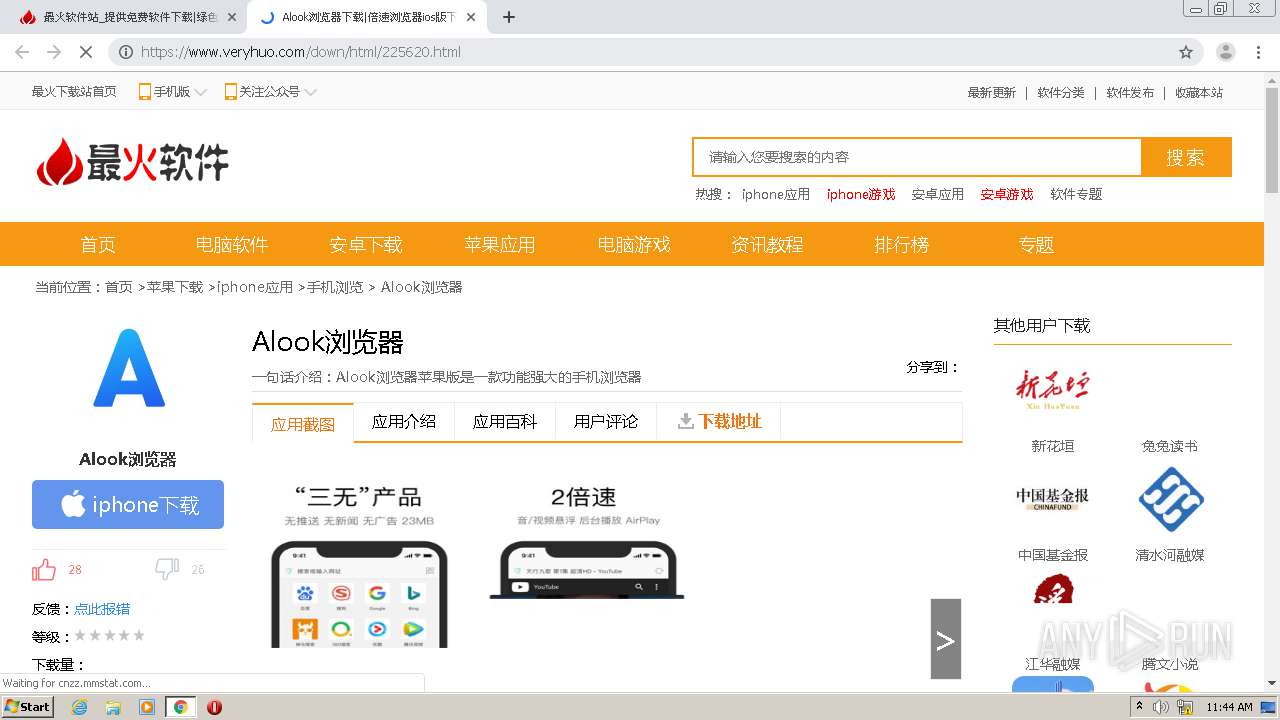This screenshot has width=1280, height=720.
Task: Open a new browser tab
Action: coord(509,17)
